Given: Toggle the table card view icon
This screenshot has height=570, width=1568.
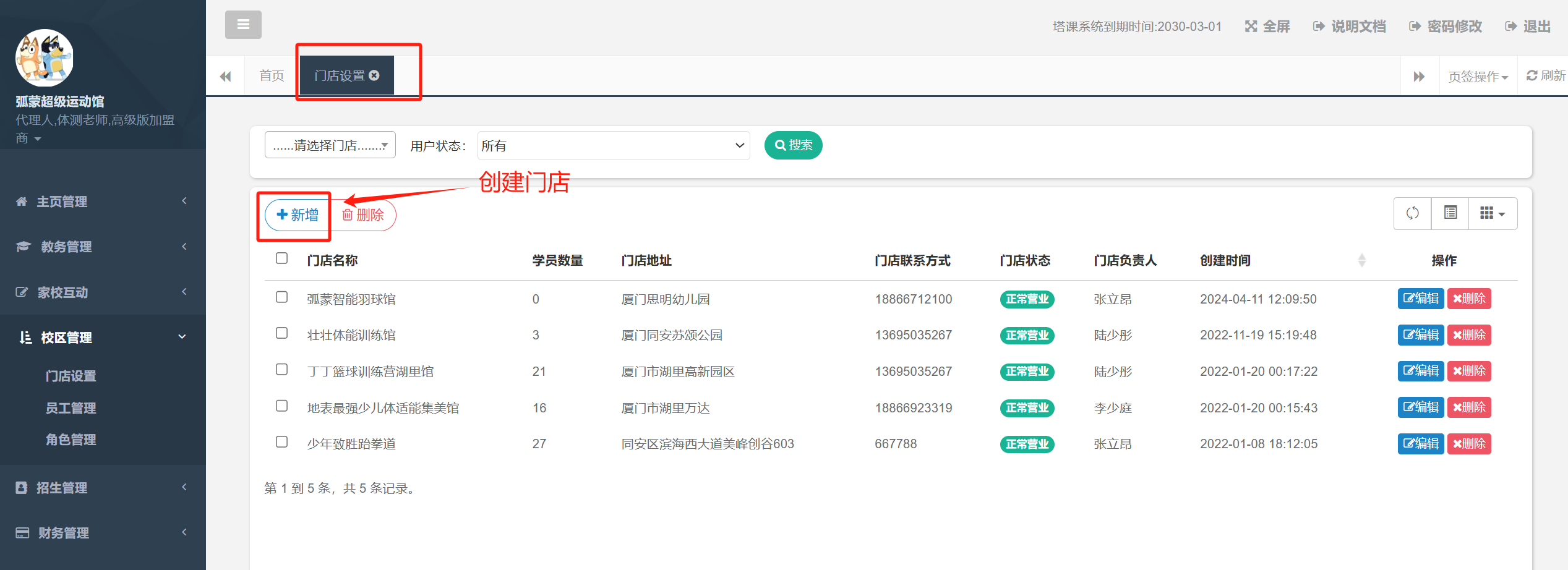Looking at the screenshot, I should pyautogui.click(x=1450, y=213).
